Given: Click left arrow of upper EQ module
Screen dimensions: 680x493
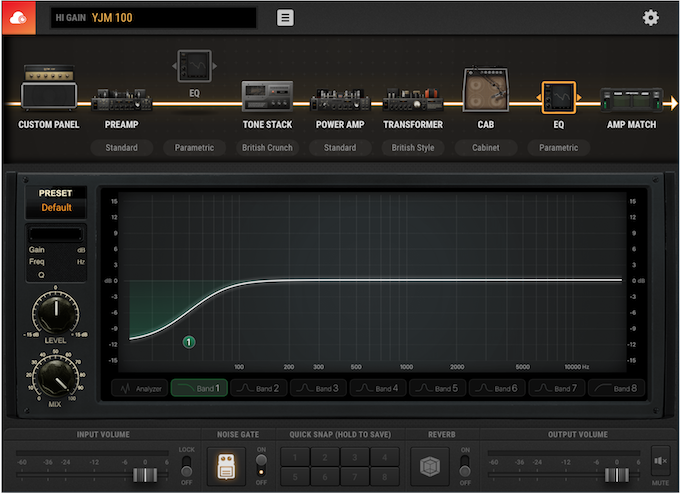Looking at the screenshot, I should click(174, 66).
